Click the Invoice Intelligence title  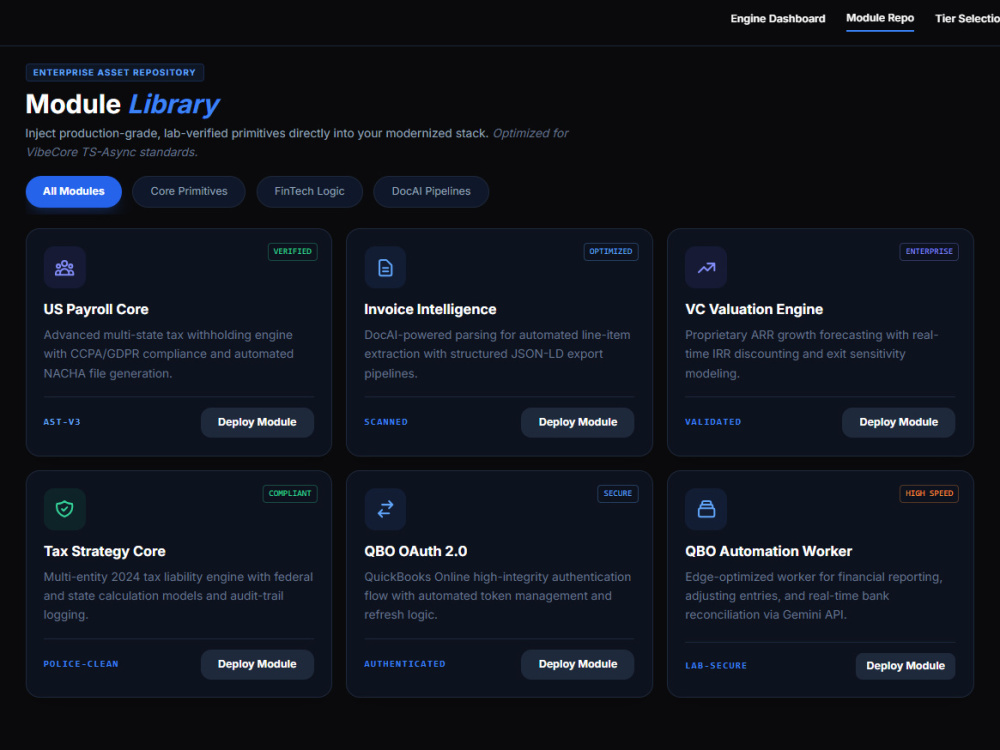pyautogui.click(x=430, y=309)
